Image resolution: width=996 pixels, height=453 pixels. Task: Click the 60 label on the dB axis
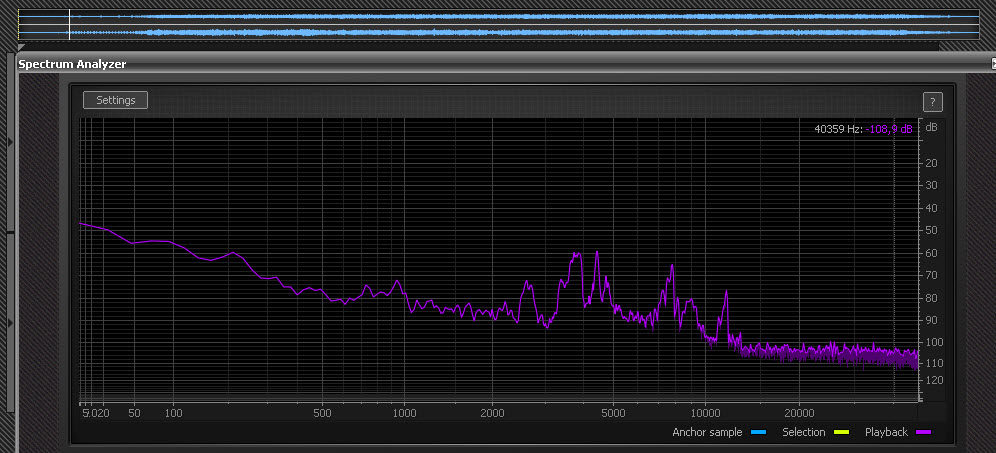pos(931,254)
